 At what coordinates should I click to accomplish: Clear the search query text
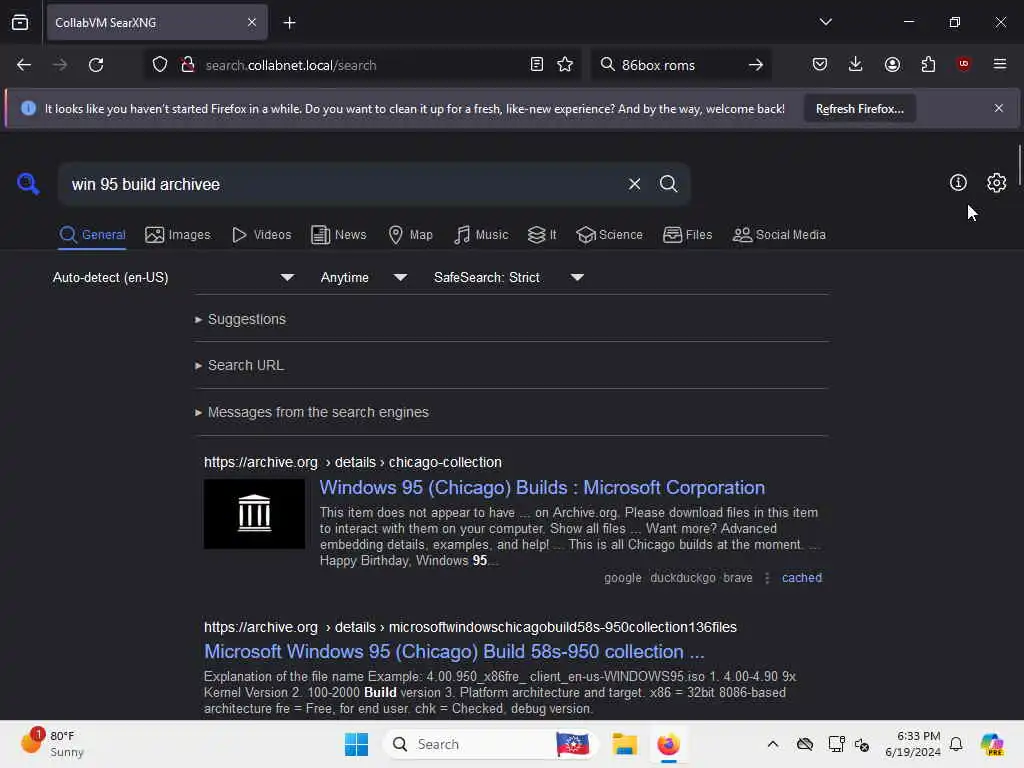[x=634, y=184]
